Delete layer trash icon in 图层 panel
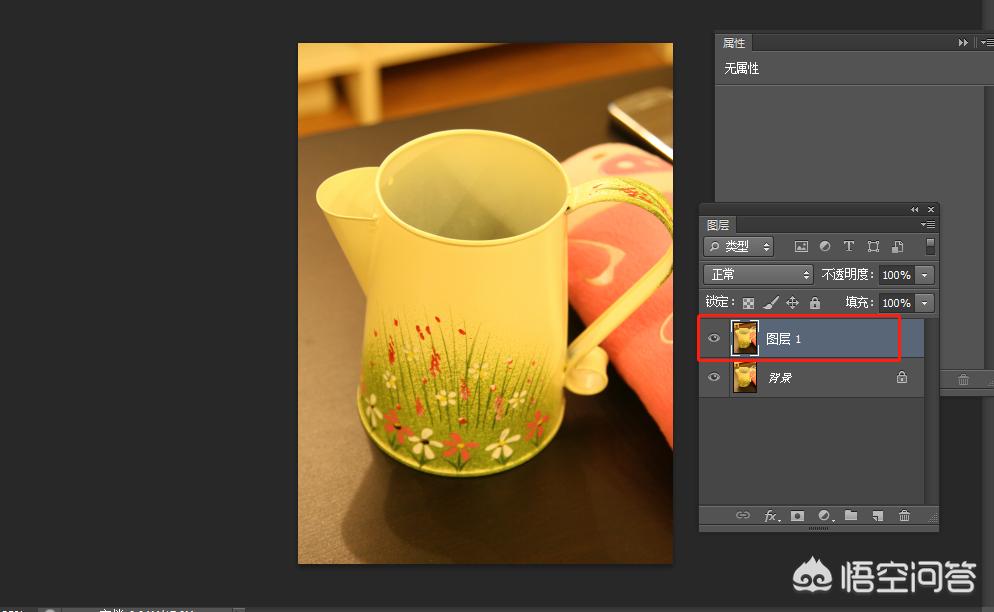 [904, 516]
